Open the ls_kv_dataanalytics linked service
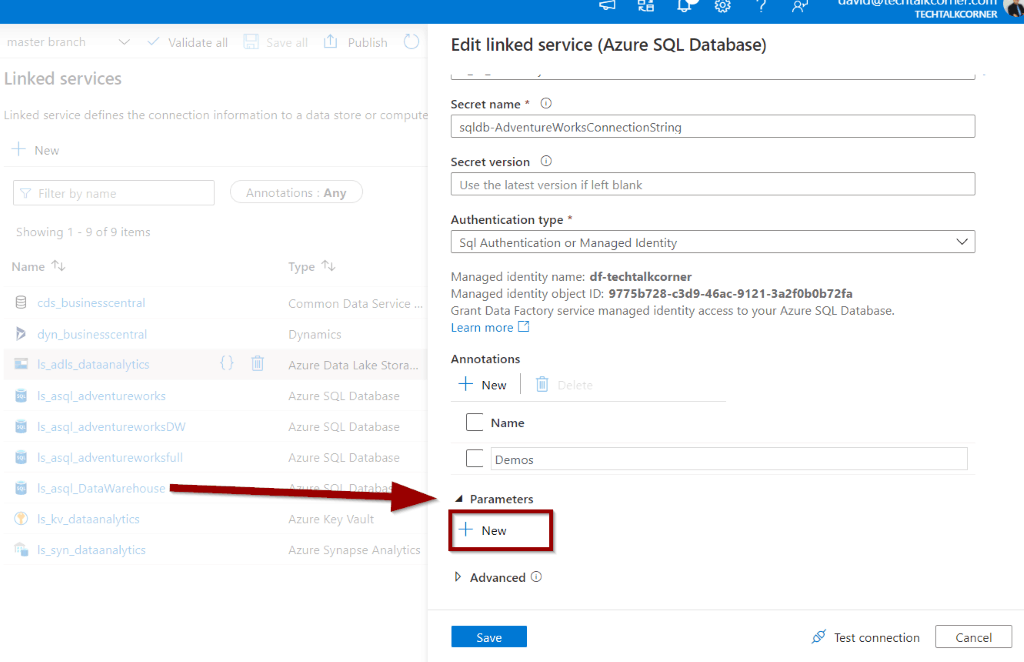 click(88, 519)
